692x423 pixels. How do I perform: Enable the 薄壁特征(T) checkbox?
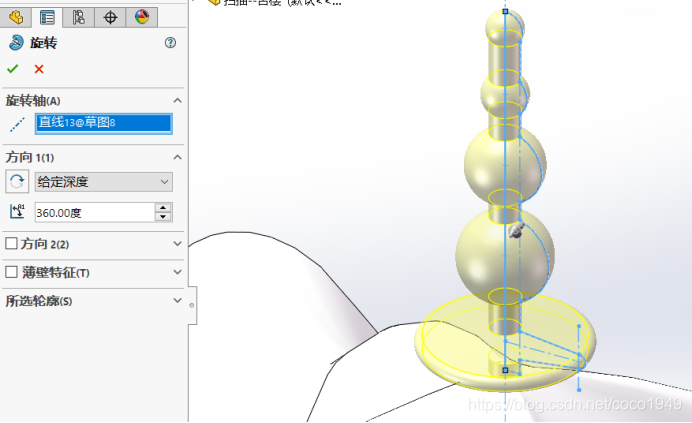(11, 272)
